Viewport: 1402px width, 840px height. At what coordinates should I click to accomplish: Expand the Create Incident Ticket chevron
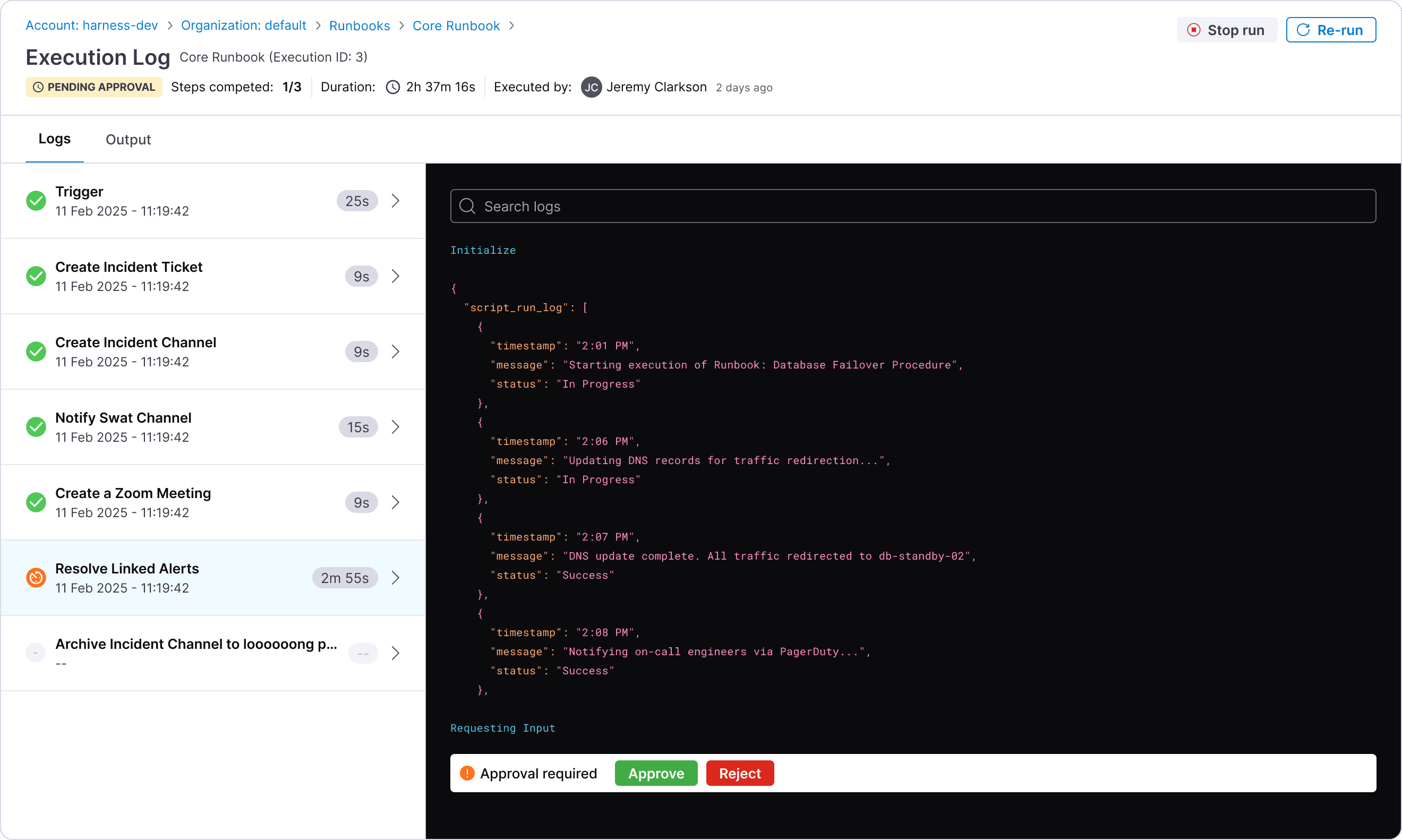(x=396, y=276)
